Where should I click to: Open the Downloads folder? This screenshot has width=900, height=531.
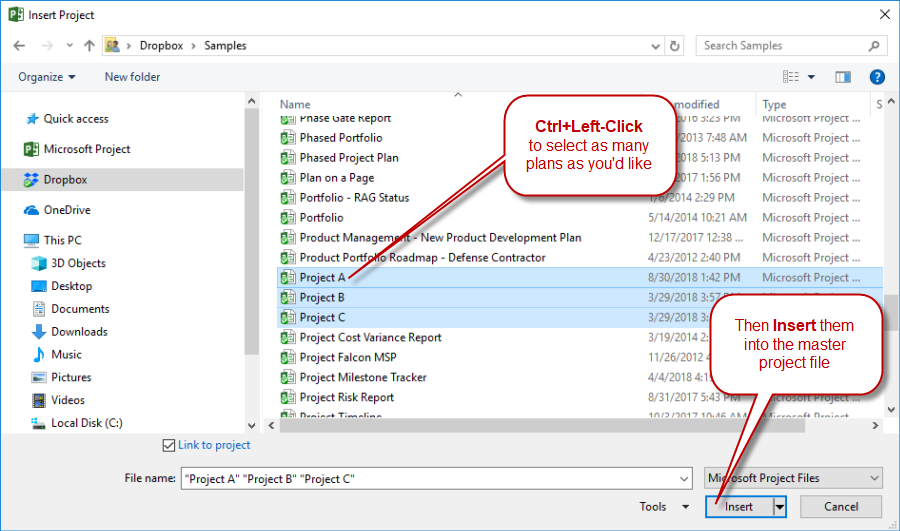click(x=79, y=332)
